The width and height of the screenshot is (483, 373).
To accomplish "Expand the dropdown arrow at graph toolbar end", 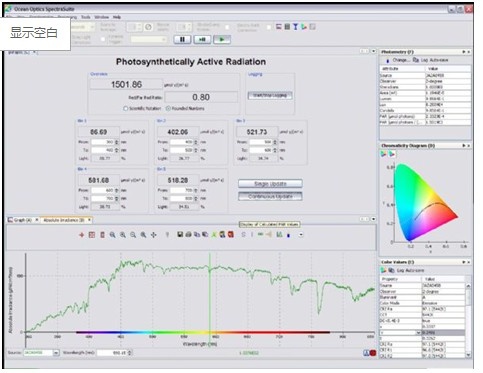I will (x=301, y=235).
